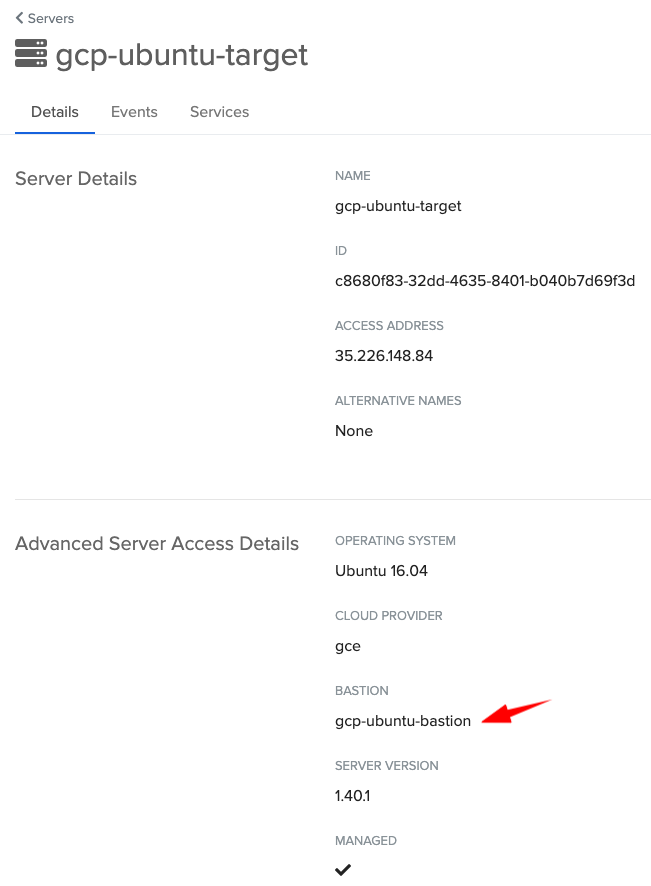
Task: Click the server stack icon beside the title
Action: (x=31, y=54)
